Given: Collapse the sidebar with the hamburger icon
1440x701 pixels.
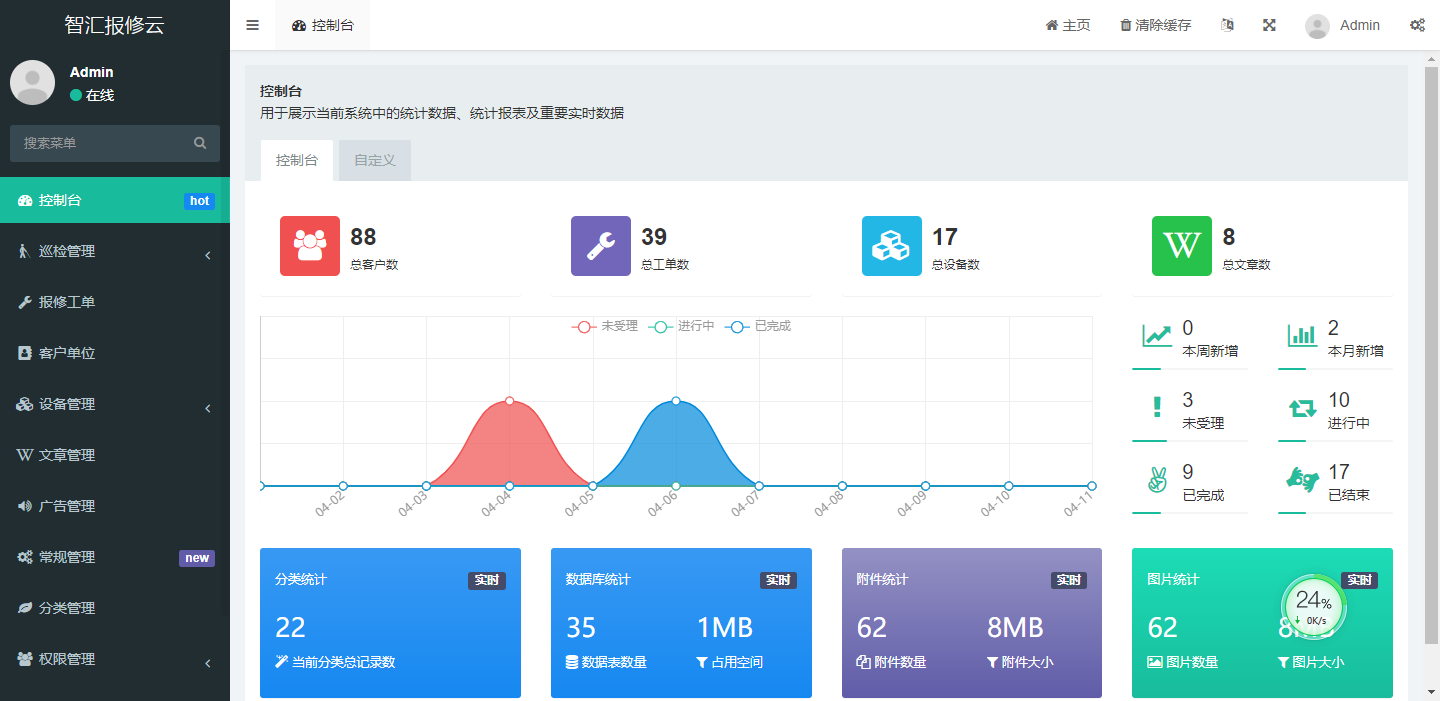Looking at the screenshot, I should coord(252,25).
